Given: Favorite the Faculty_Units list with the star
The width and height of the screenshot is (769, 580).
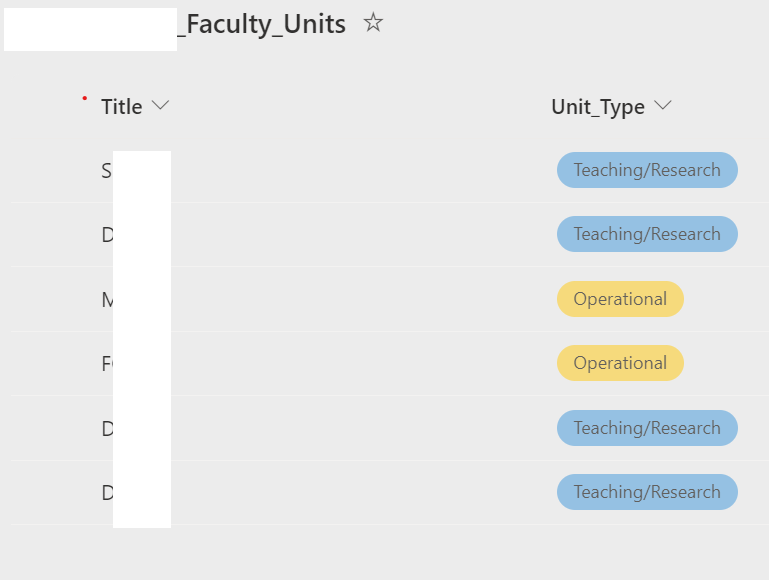Looking at the screenshot, I should 373,23.
